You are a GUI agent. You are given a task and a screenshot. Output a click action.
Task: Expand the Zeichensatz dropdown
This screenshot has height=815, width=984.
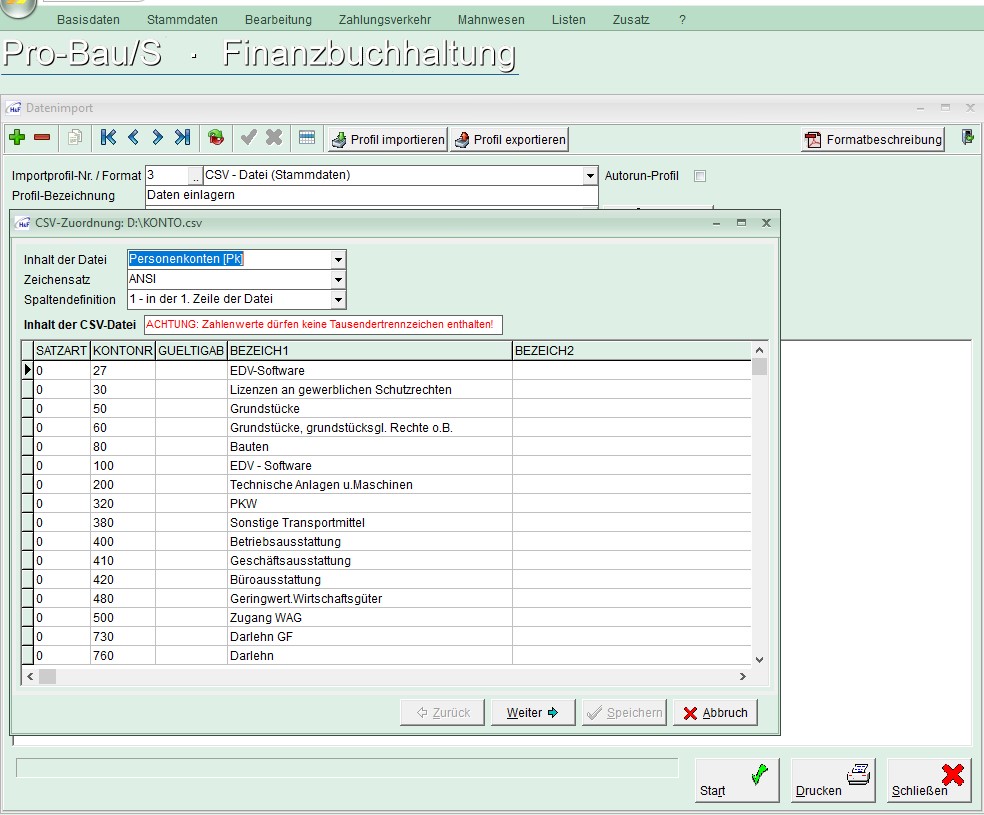coord(338,280)
